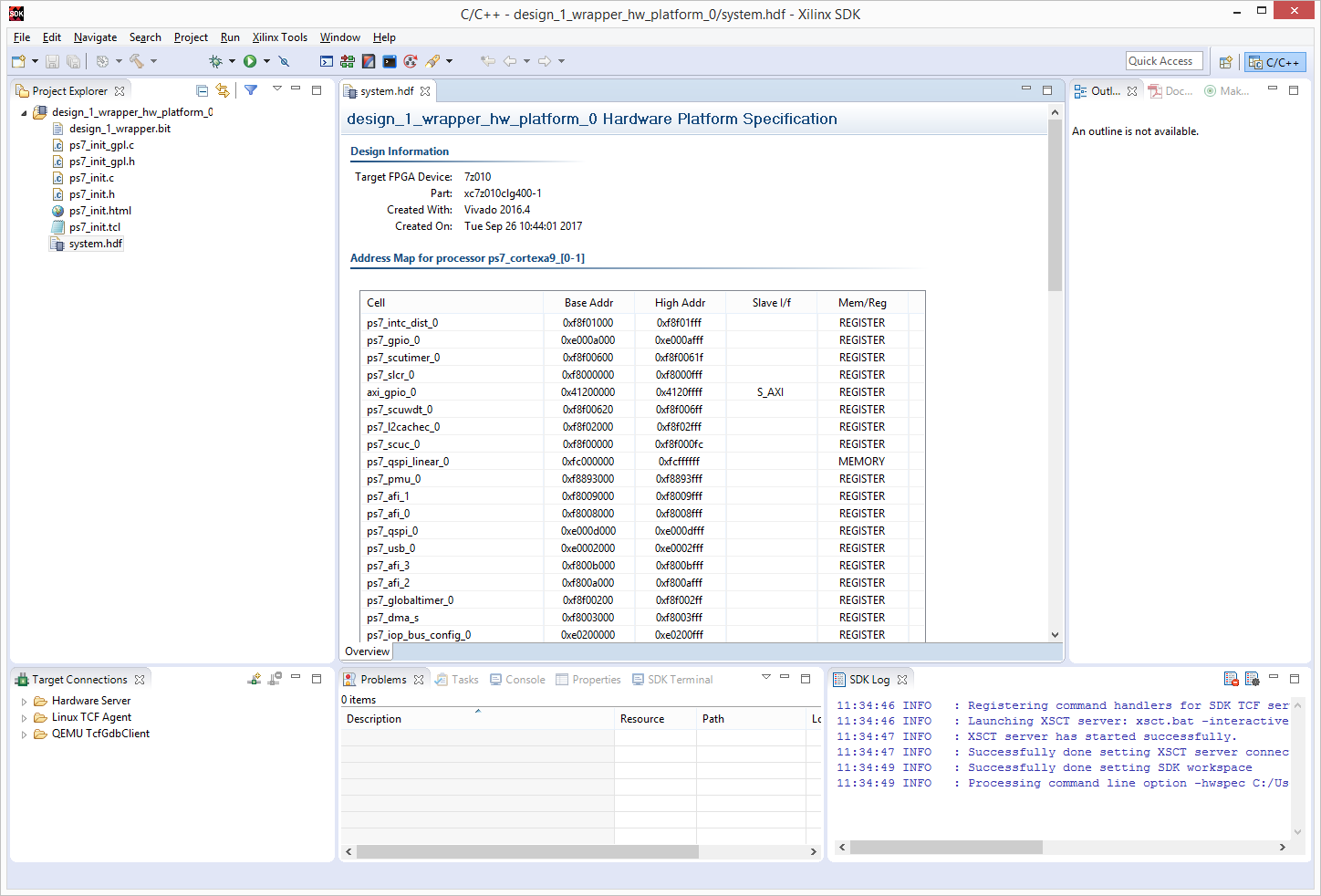Click the Base Addr column header
Screen dimensions: 1321x896
[588, 303]
